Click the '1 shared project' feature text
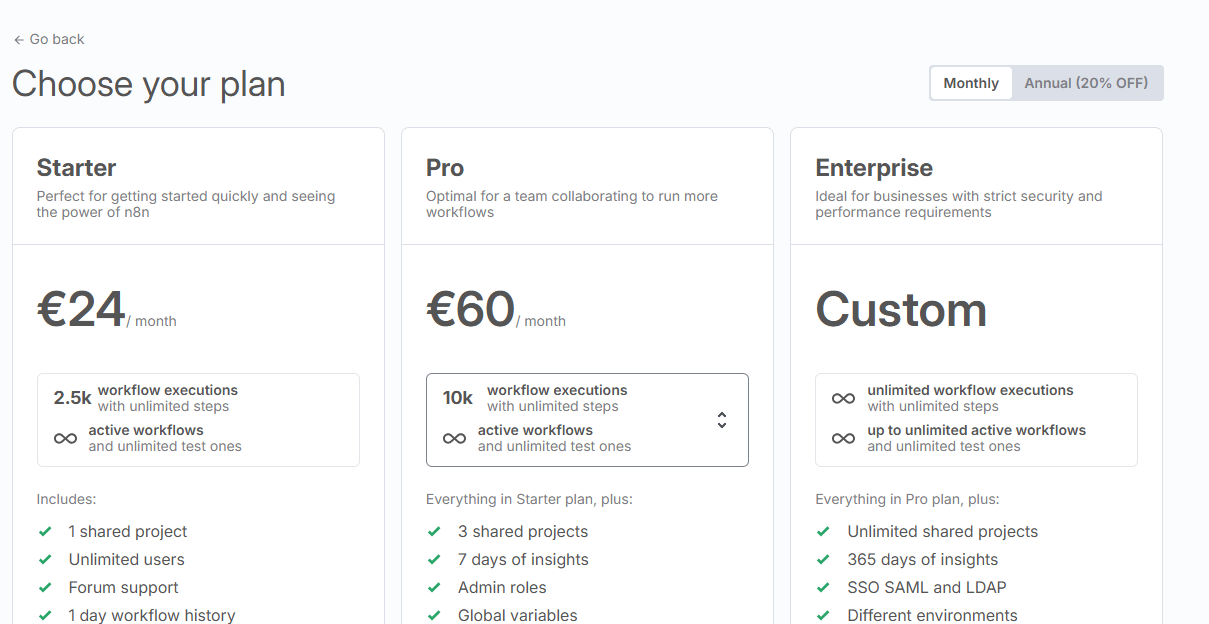1209x624 pixels. (128, 532)
